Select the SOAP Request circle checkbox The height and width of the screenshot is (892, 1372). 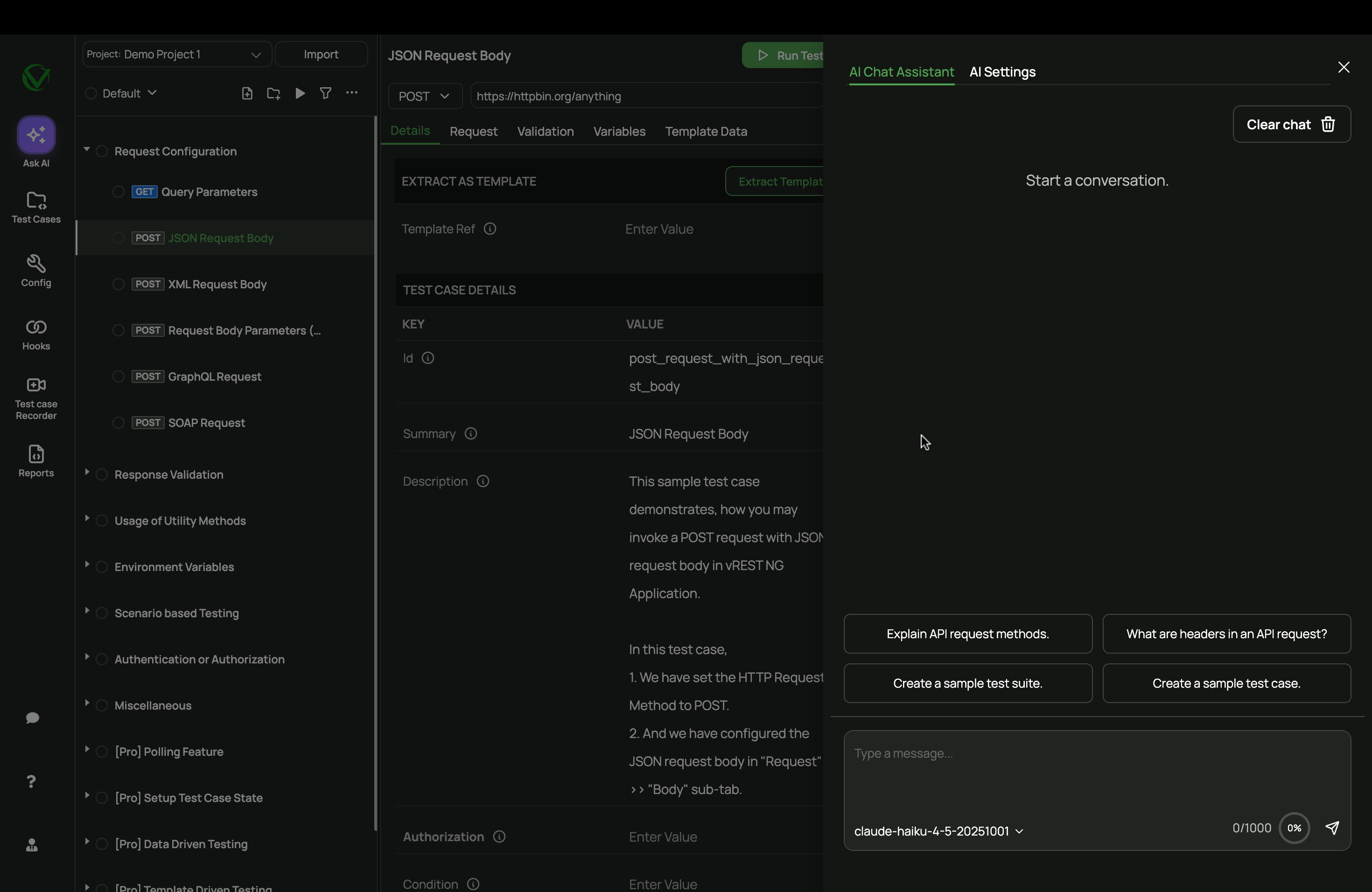118,423
